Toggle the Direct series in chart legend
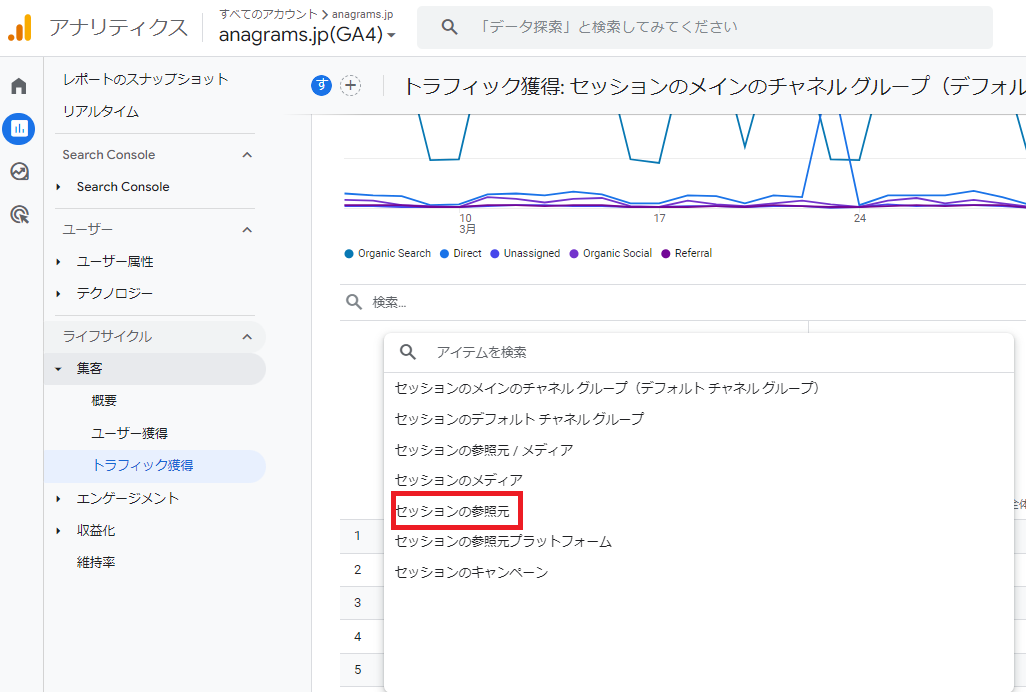1026x692 pixels. pyautogui.click(x=460, y=254)
